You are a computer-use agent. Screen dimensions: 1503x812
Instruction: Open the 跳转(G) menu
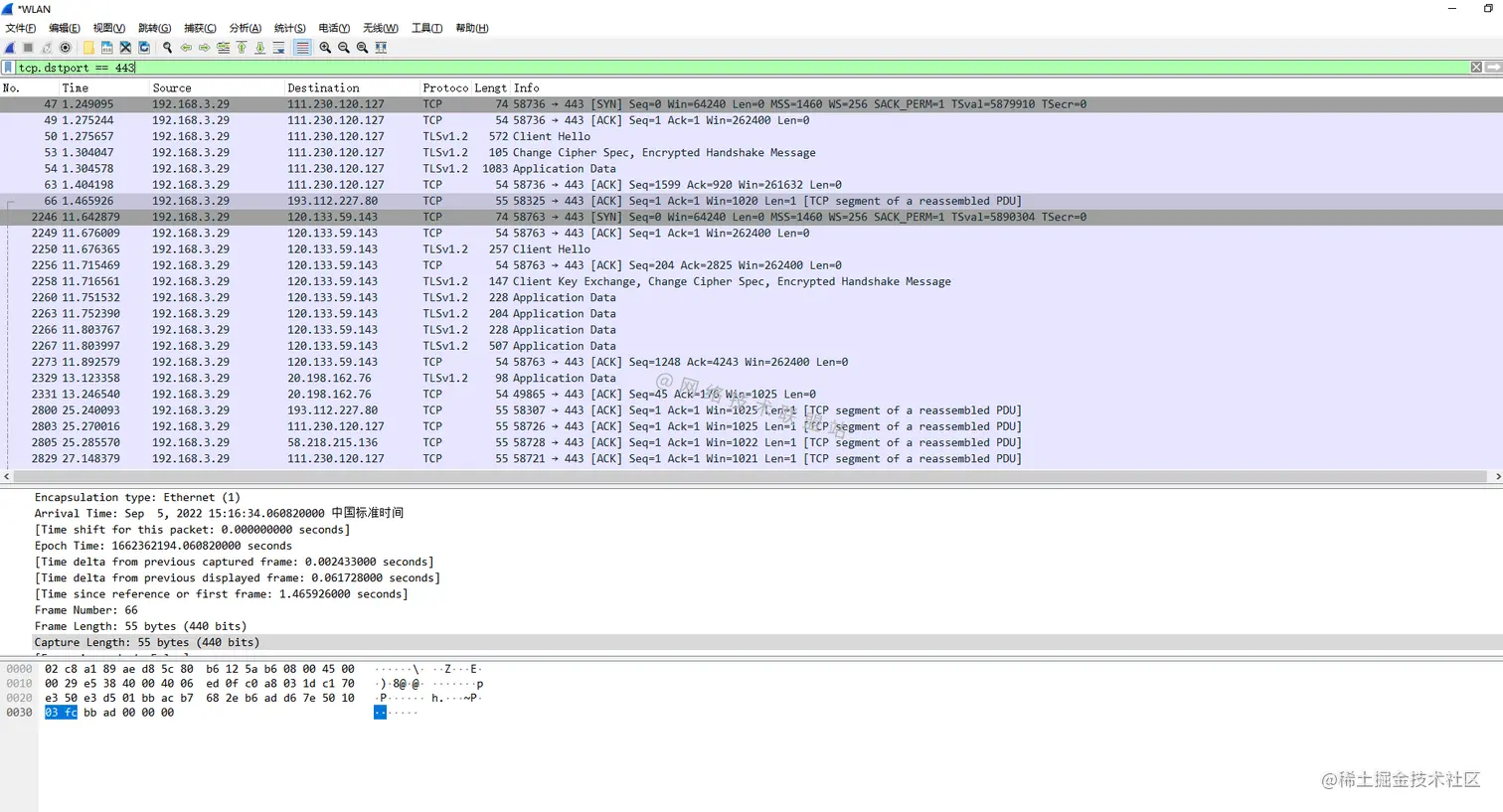point(154,28)
